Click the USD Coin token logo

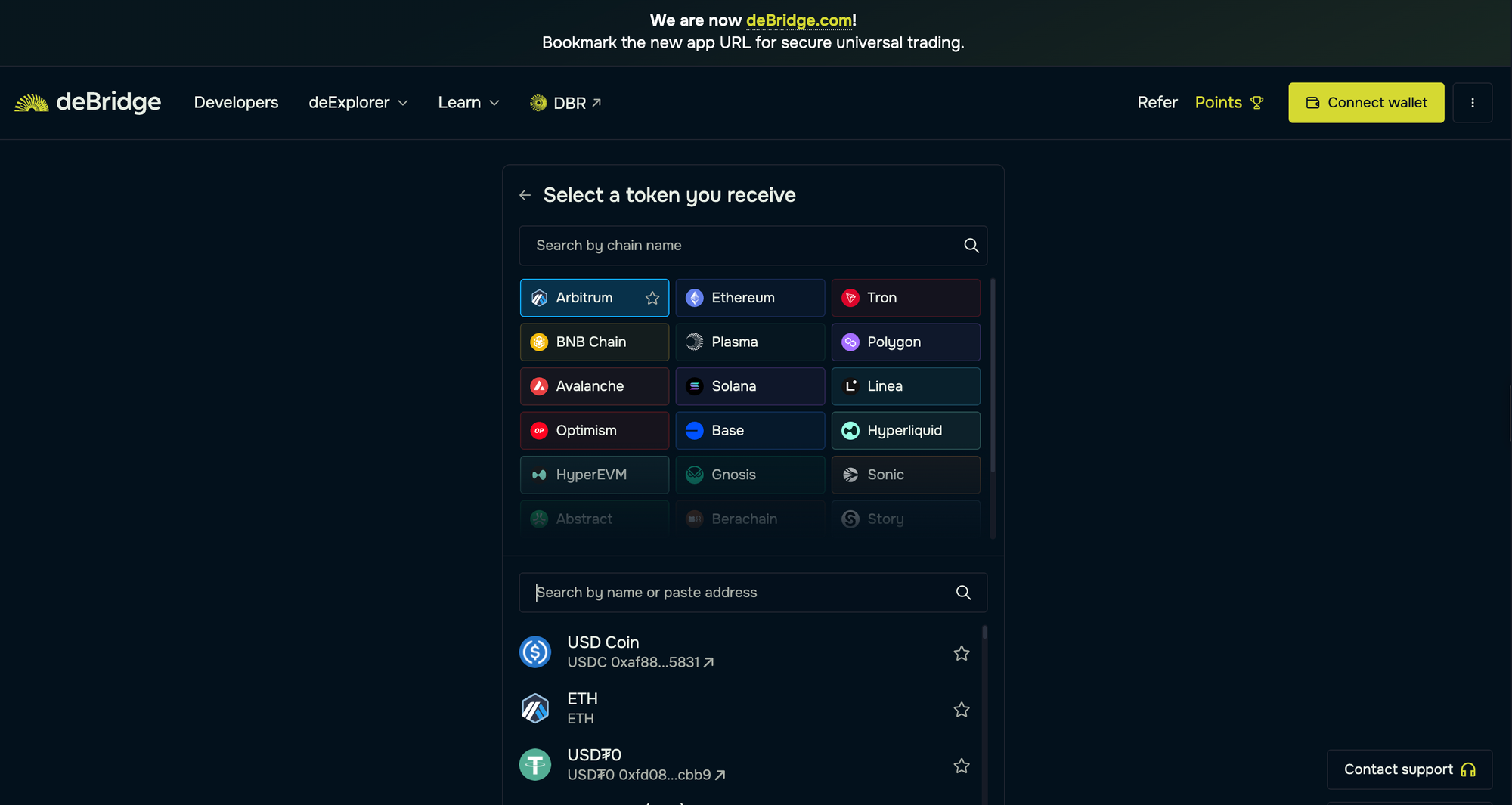coord(535,652)
